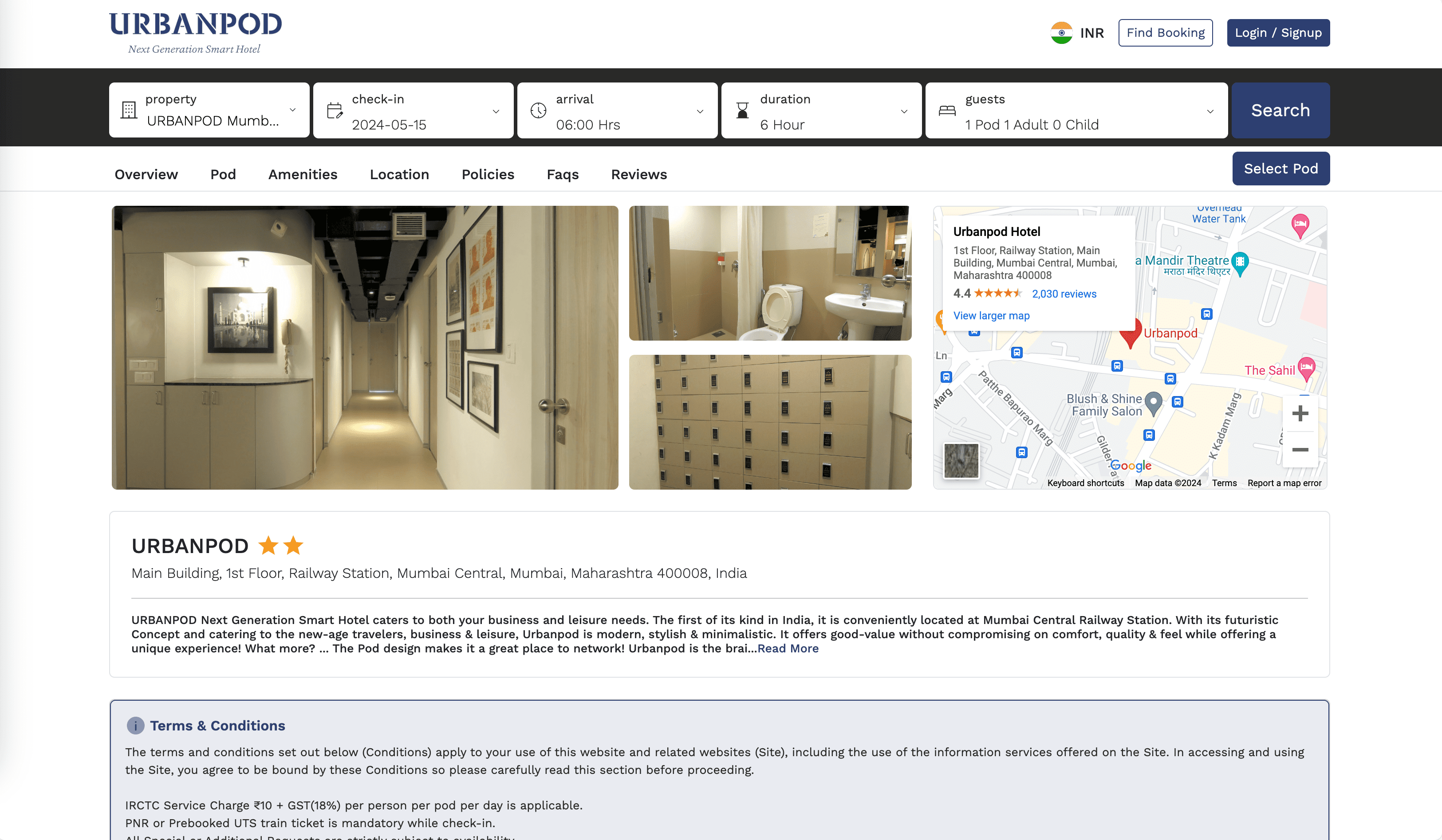Open the Pod tab
Viewport: 1442px width, 840px height.
[222, 174]
